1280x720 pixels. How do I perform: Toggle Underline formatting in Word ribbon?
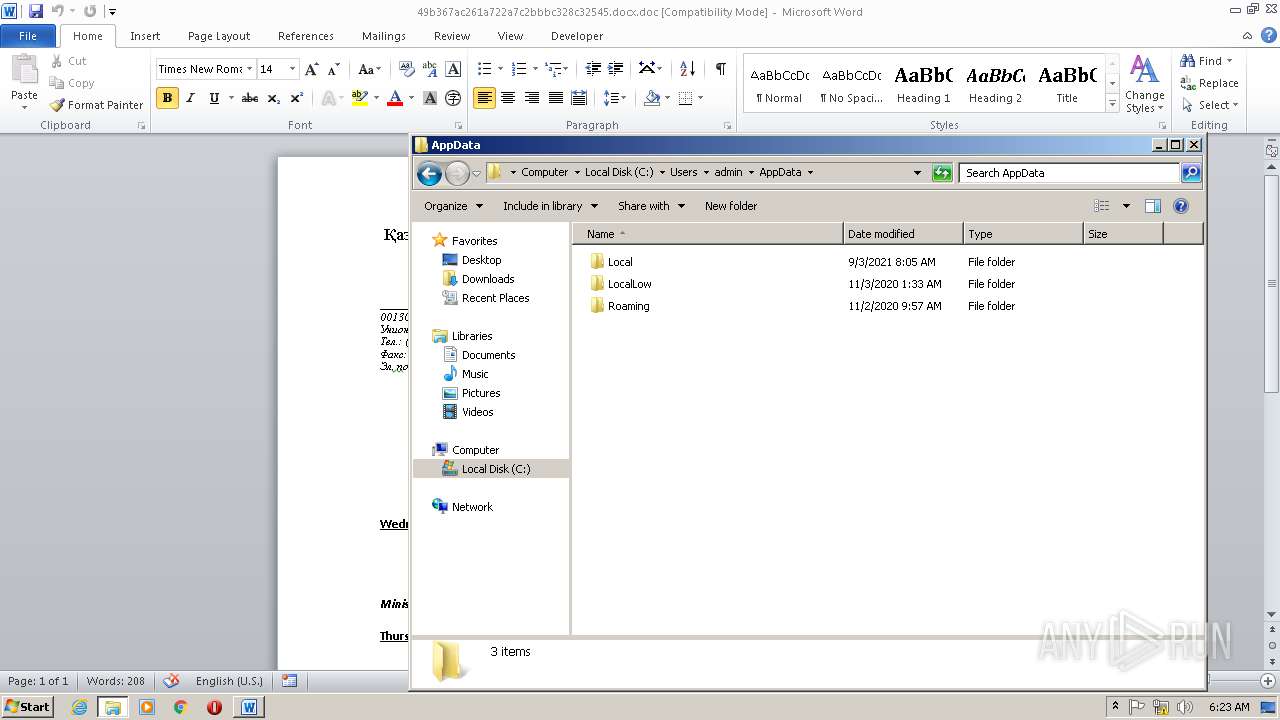pyautogui.click(x=214, y=98)
